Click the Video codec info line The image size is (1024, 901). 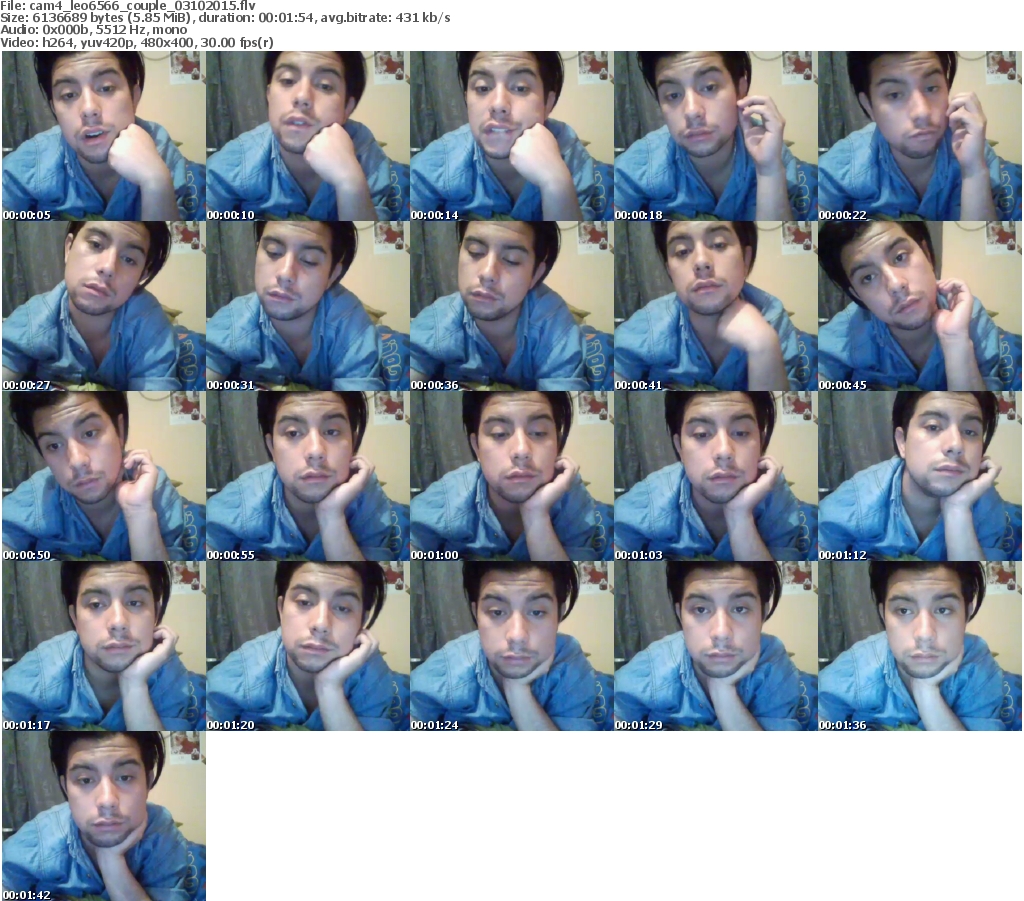point(136,42)
